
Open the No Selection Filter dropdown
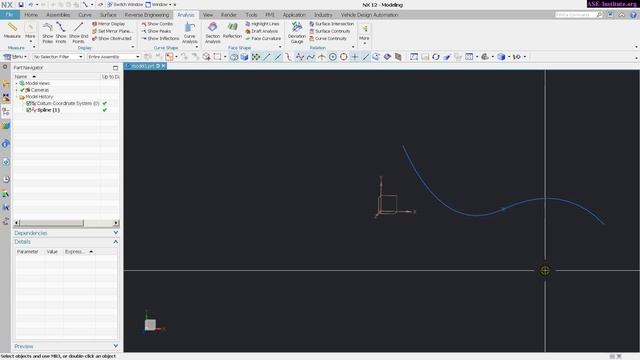pos(58,57)
